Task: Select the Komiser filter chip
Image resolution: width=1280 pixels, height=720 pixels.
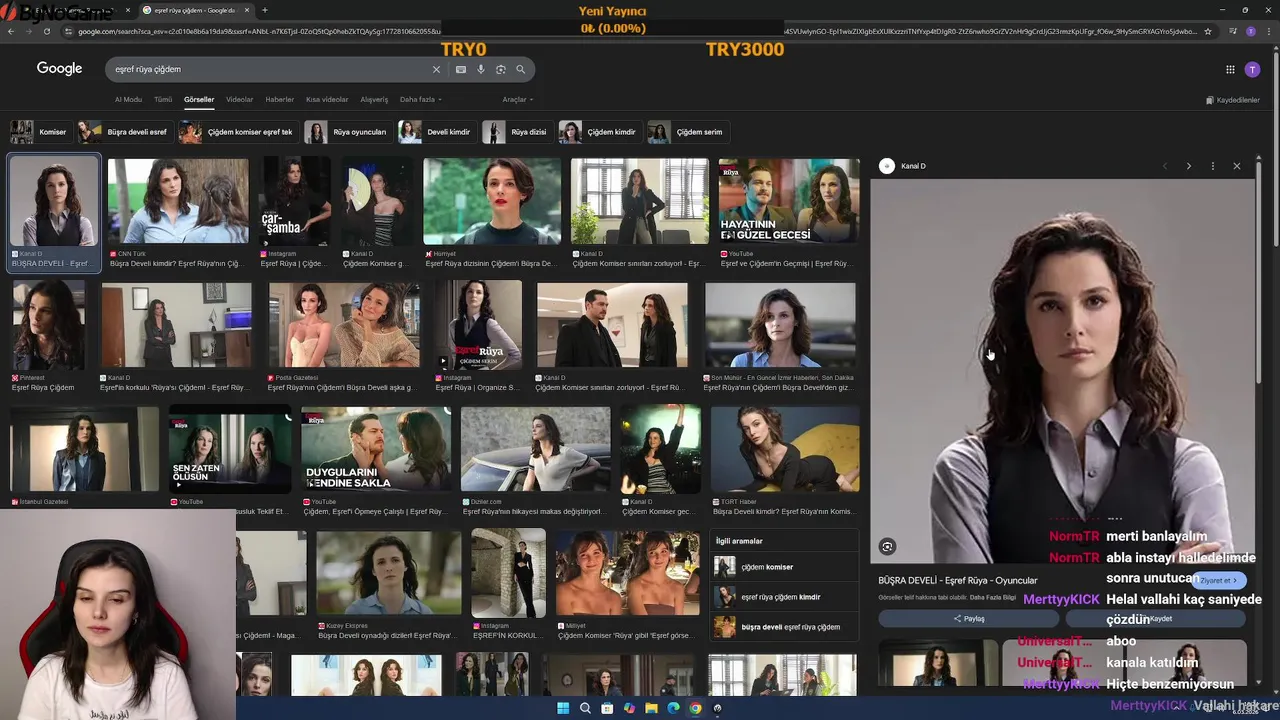Action: 40,132
